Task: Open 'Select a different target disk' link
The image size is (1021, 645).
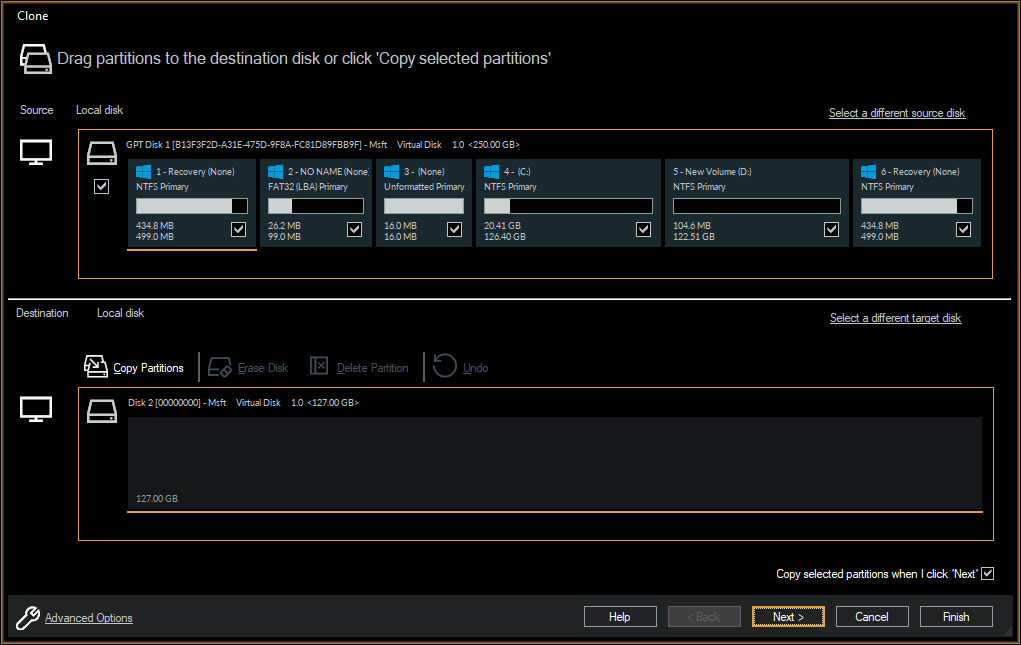Action: click(895, 317)
